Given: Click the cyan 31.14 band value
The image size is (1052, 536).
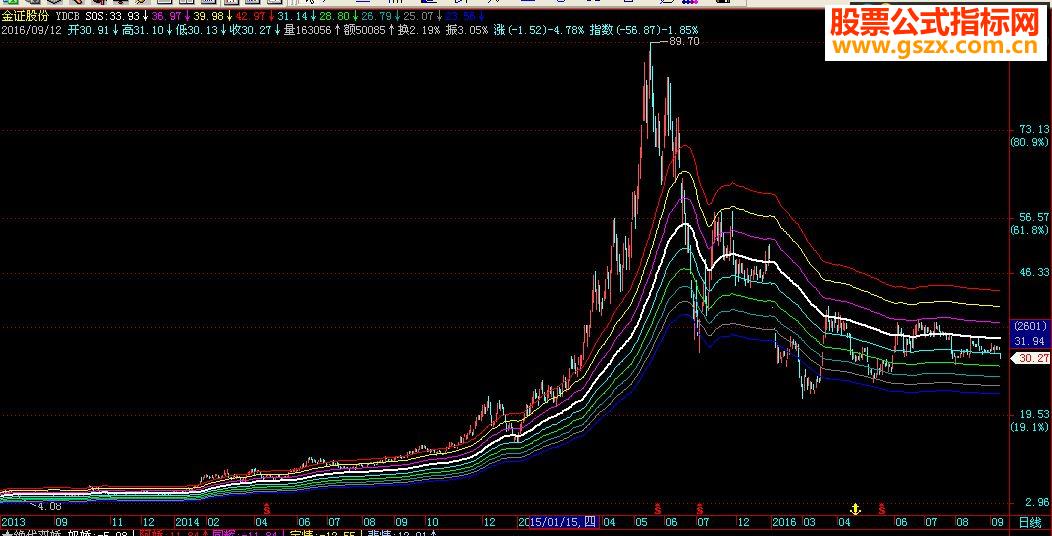Looking at the screenshot, I should 291,15.
